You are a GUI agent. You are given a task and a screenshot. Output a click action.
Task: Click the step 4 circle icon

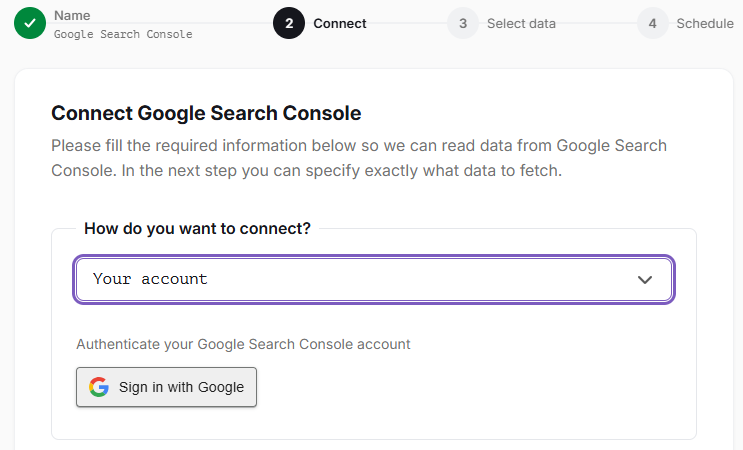pyautogui.click(x=652, y=23)
